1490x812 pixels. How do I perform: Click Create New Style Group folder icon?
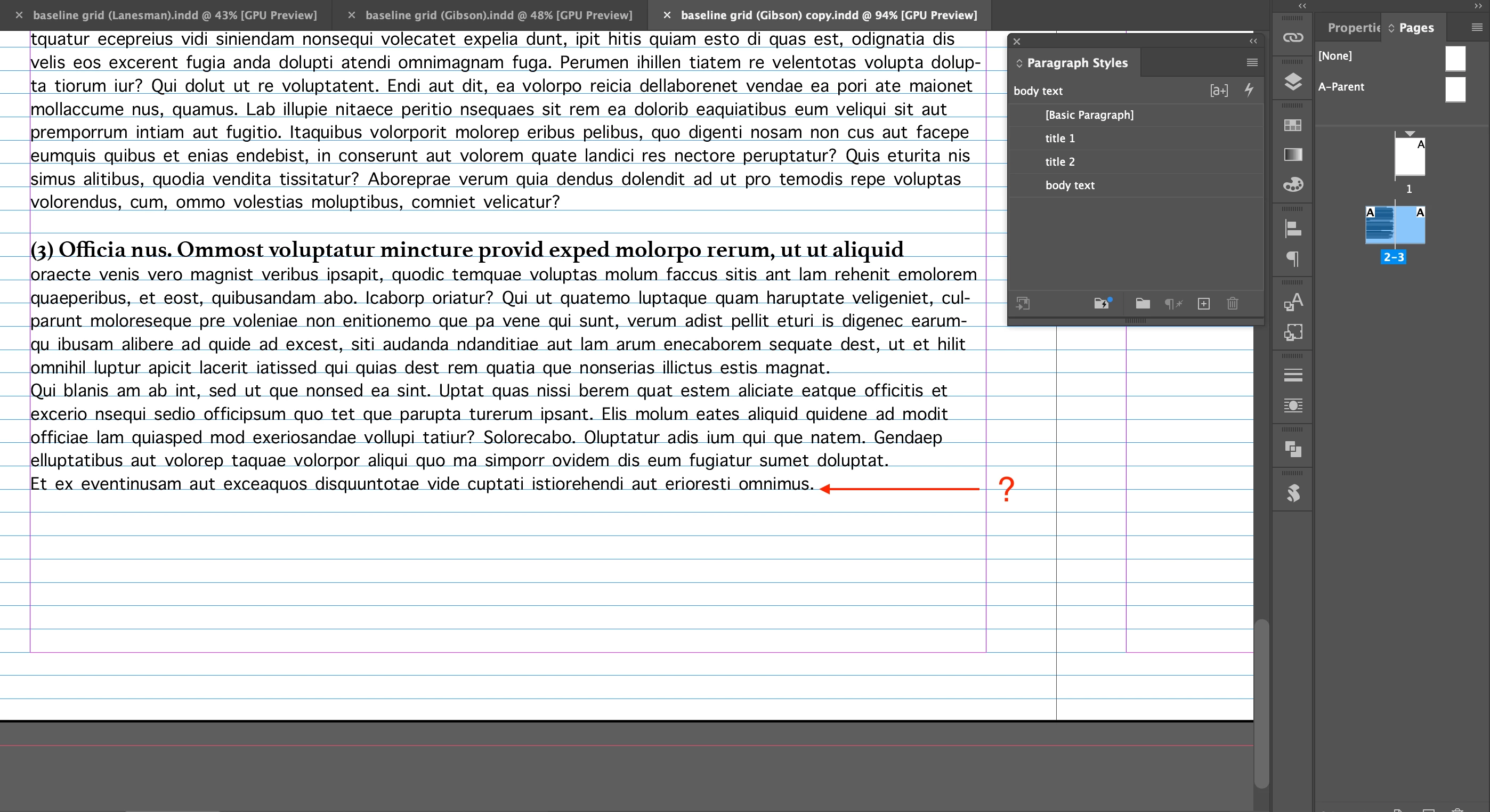coord(1143,304)
